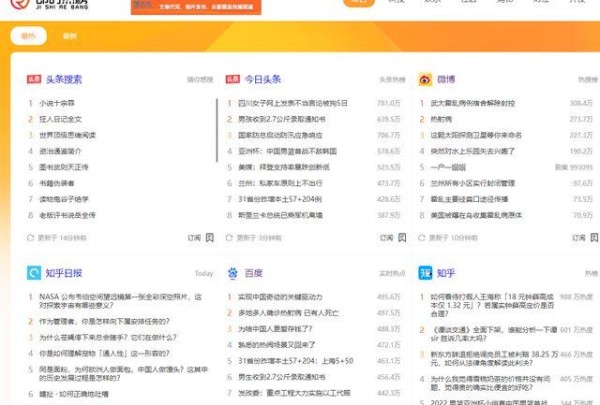Subscribe (订阅) to the 微博 board
Viewport: 600px width, 405px height.
click(x=579, y=238)
